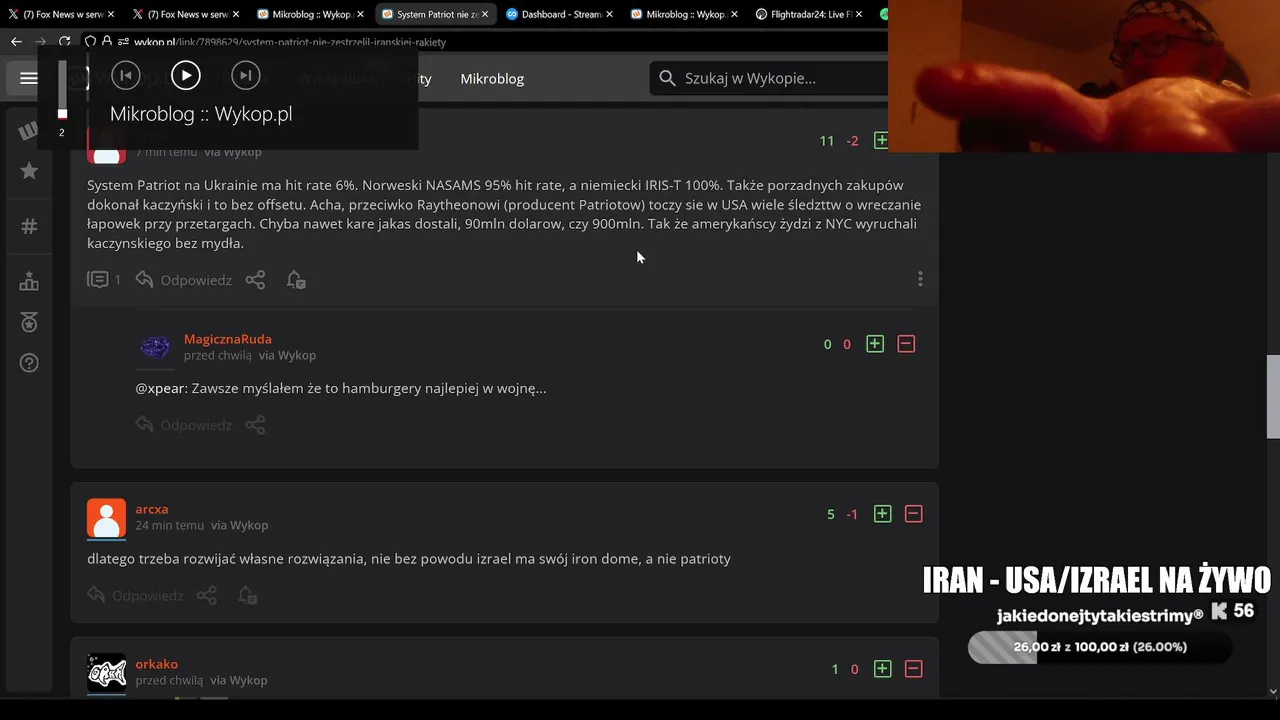Click 'przed chwilą' timestamp on MagicznaRuda's reply
This screenshot has height=720, width=1280.
click(218, 355)
